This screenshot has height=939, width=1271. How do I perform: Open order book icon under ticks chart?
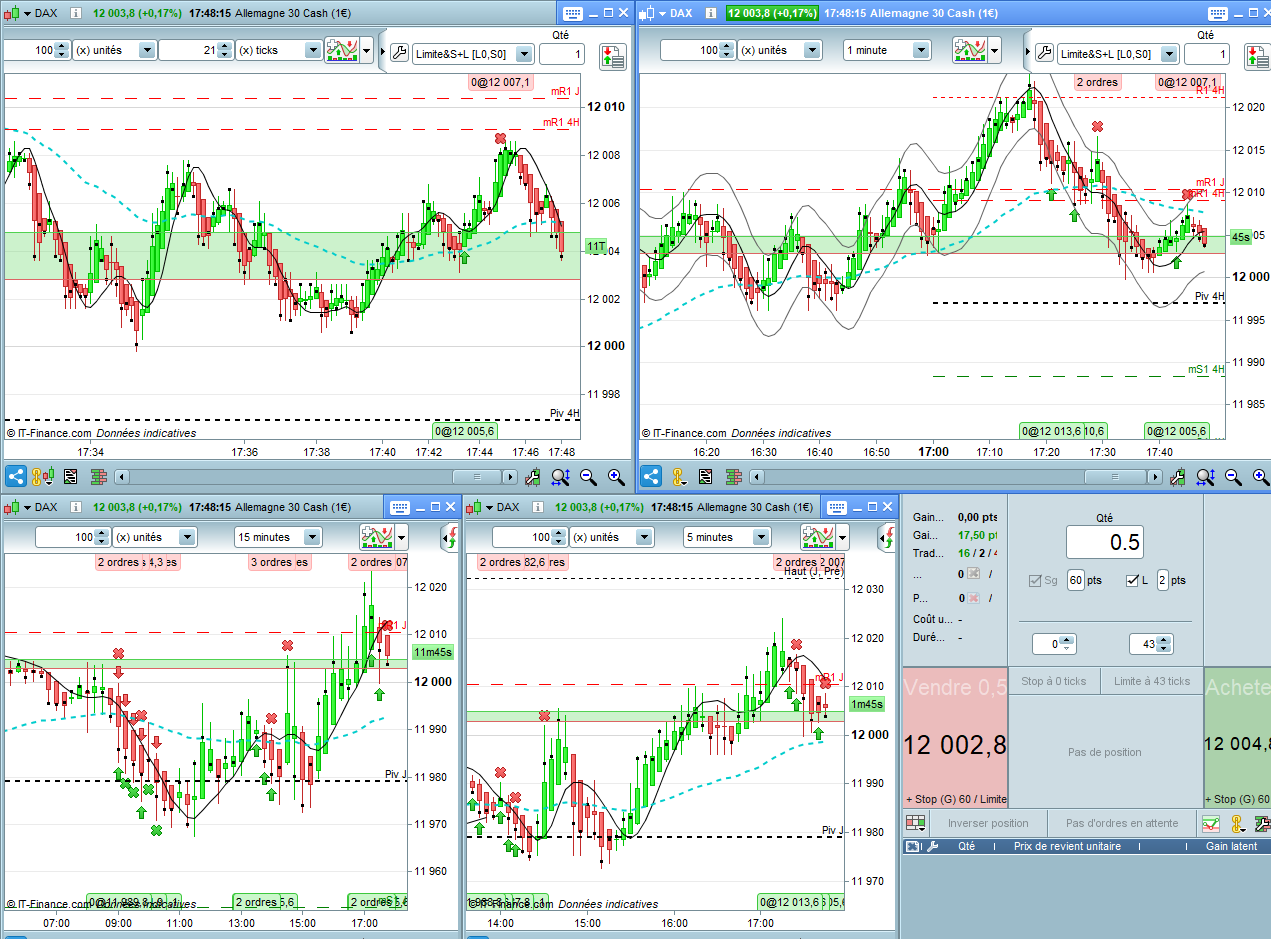click(98, 477)
